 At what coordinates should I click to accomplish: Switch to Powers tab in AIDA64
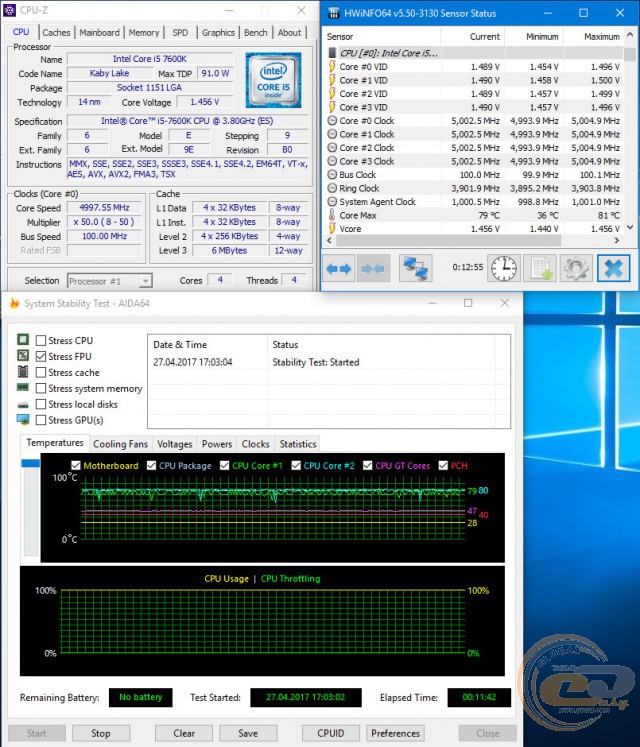217,444
